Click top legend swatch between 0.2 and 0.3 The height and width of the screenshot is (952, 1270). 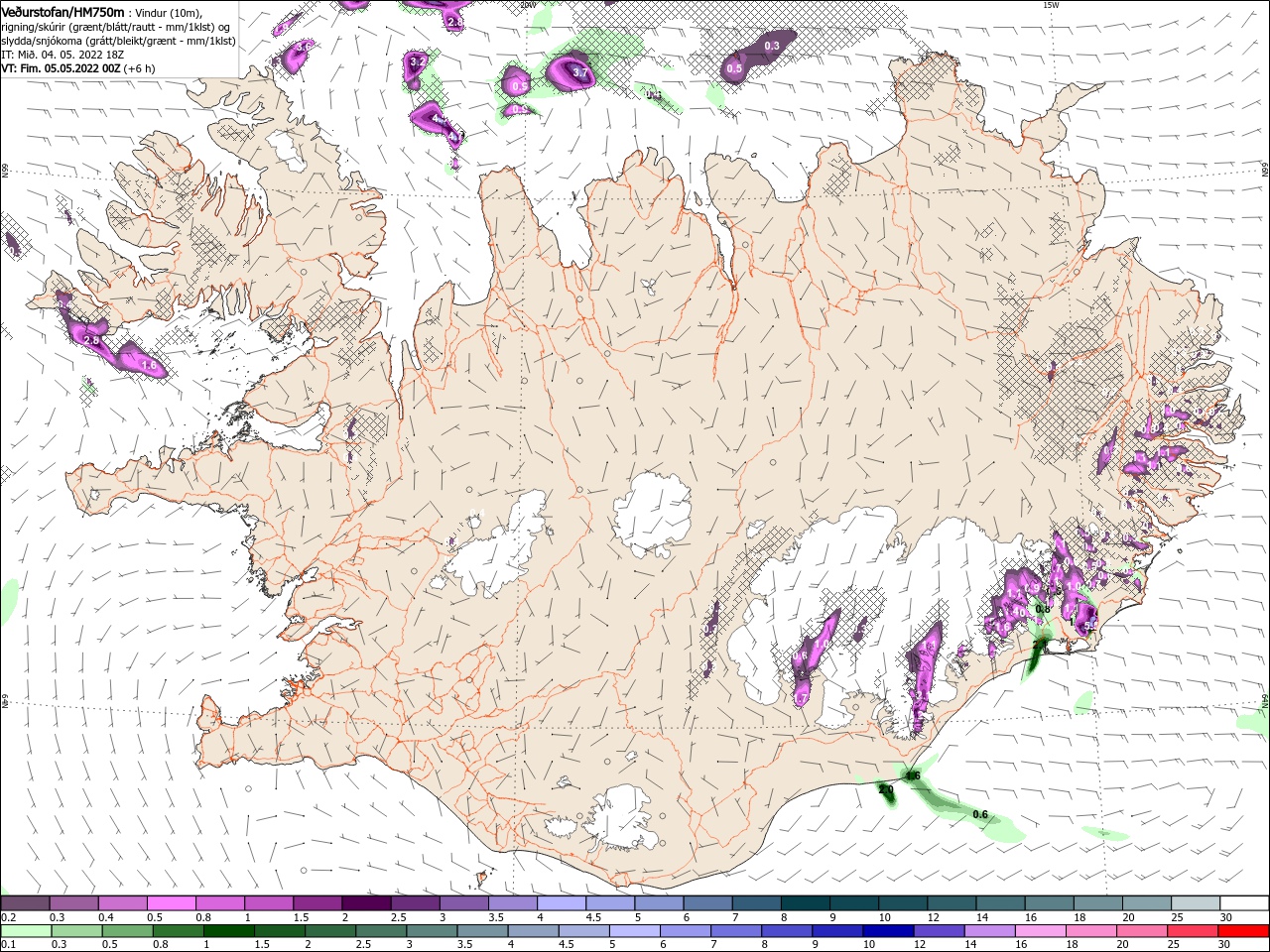point(25,903)
